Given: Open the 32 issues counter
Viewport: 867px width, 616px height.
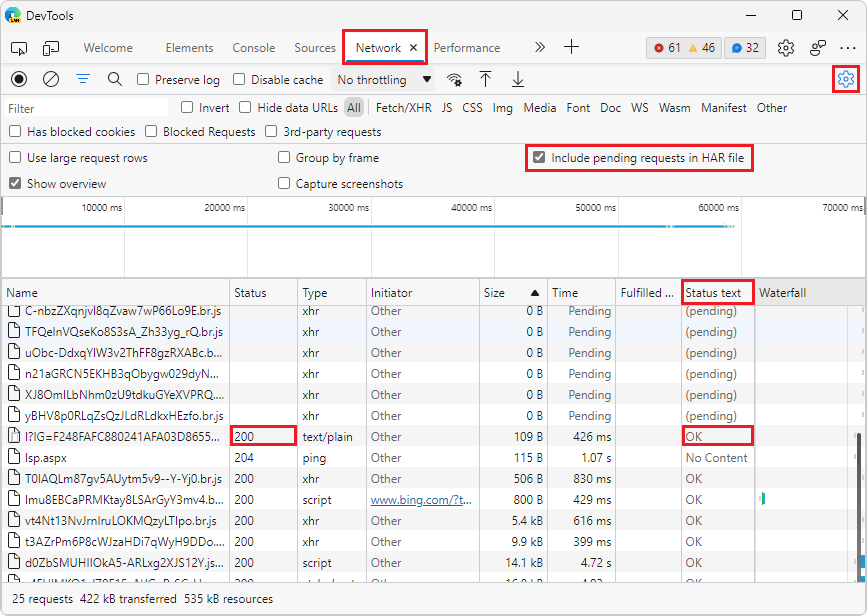Looking at the screenshot, I should point(745,48).
